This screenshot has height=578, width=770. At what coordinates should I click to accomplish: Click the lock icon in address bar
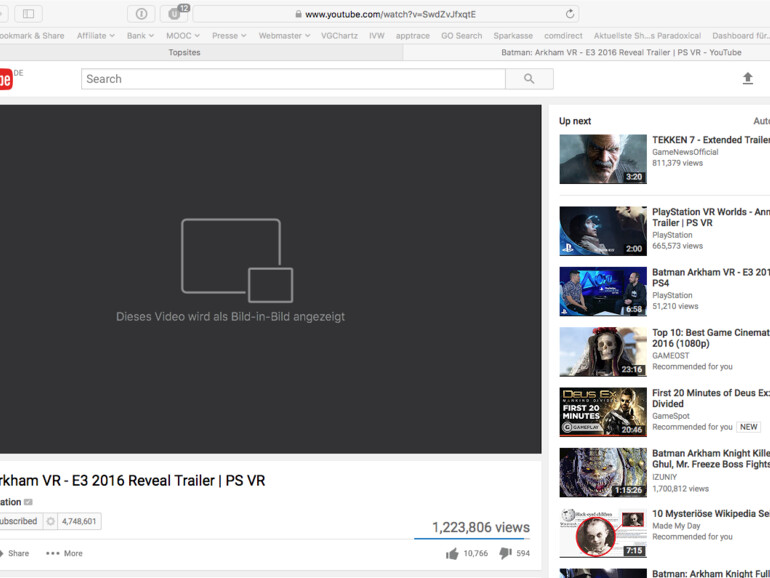point(298,14)
